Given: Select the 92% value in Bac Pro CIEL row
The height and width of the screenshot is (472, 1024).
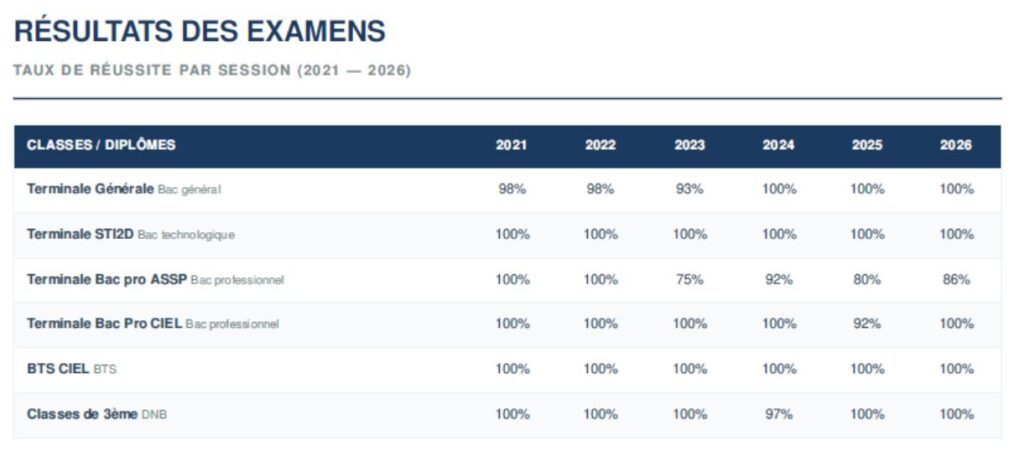Looking at the screenshot, I should [x=867, y=323].
